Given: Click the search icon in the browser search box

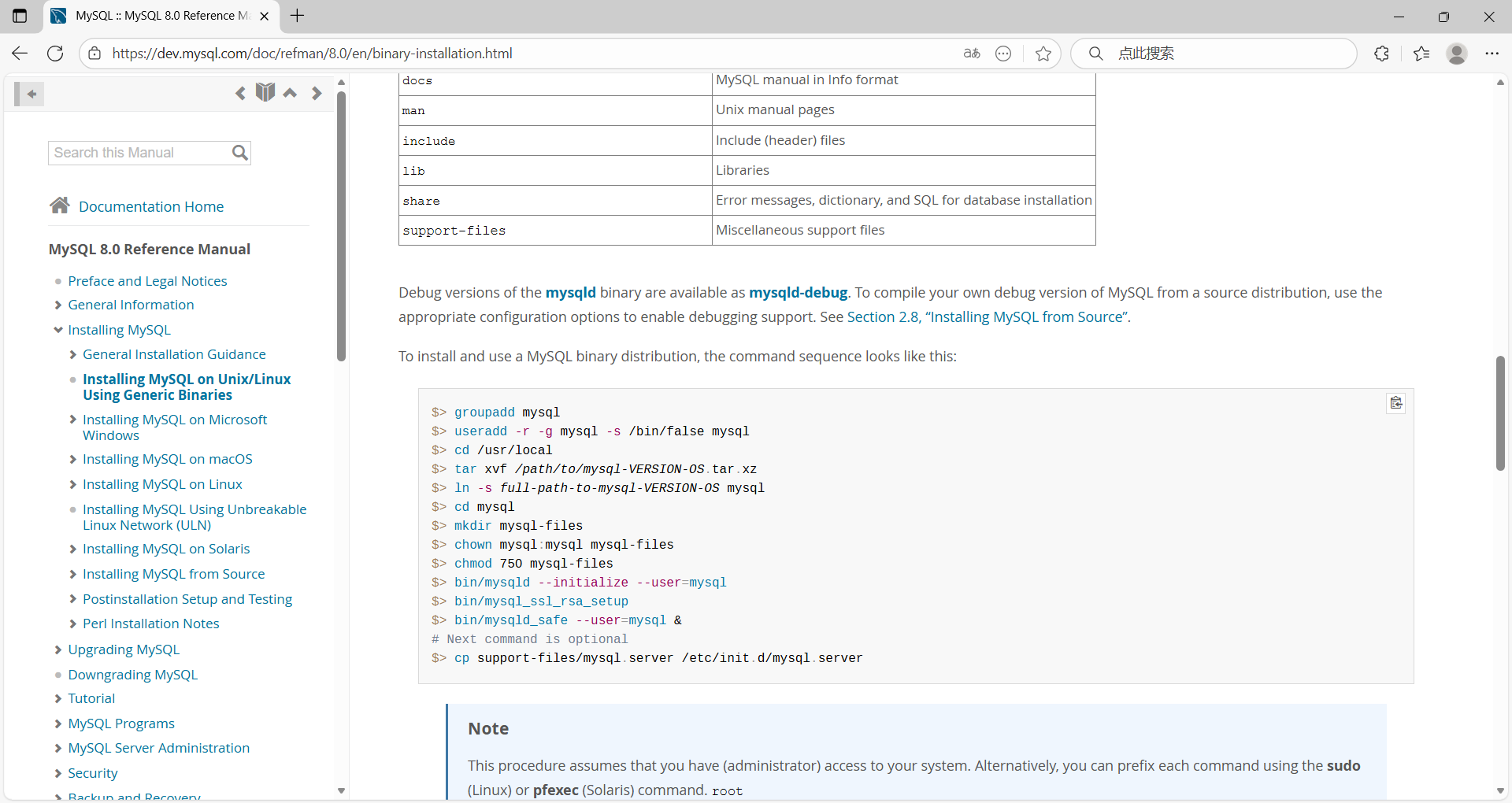Looking at the screenshot, I should [1095, 54].
